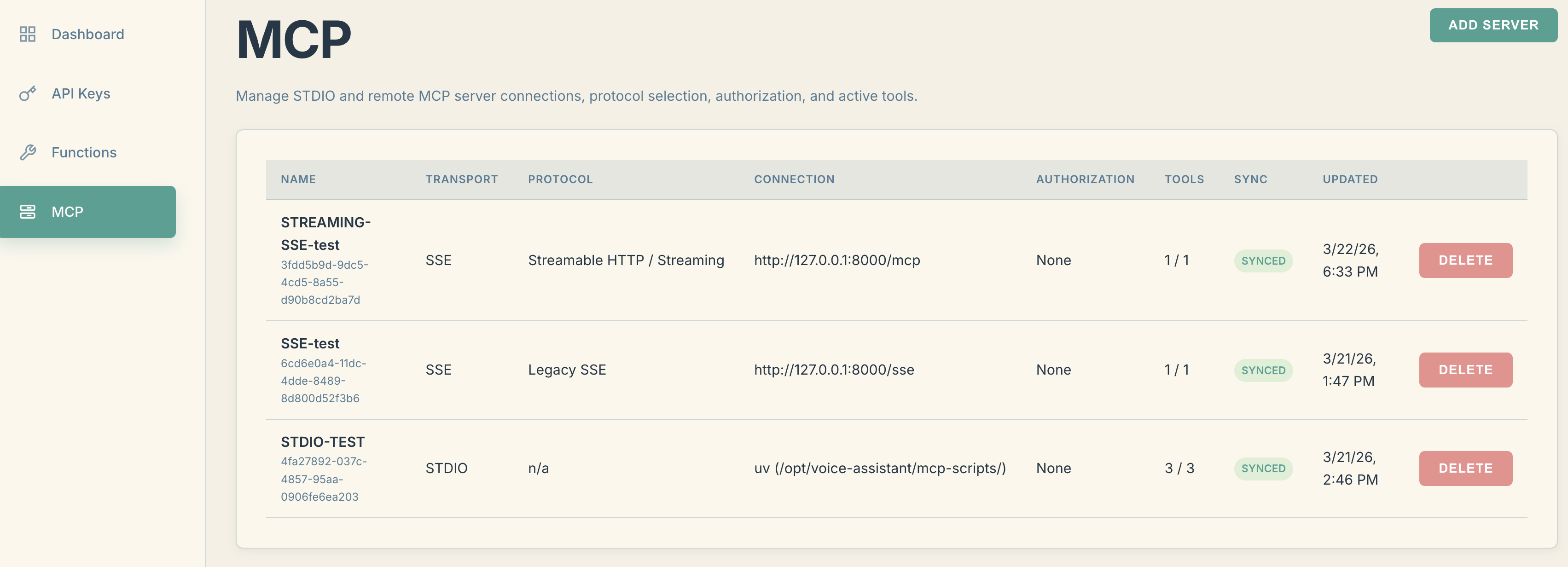1568x567 pixels.
Task: Click the MCP server icon in sidebar
Action: [27, 211]
